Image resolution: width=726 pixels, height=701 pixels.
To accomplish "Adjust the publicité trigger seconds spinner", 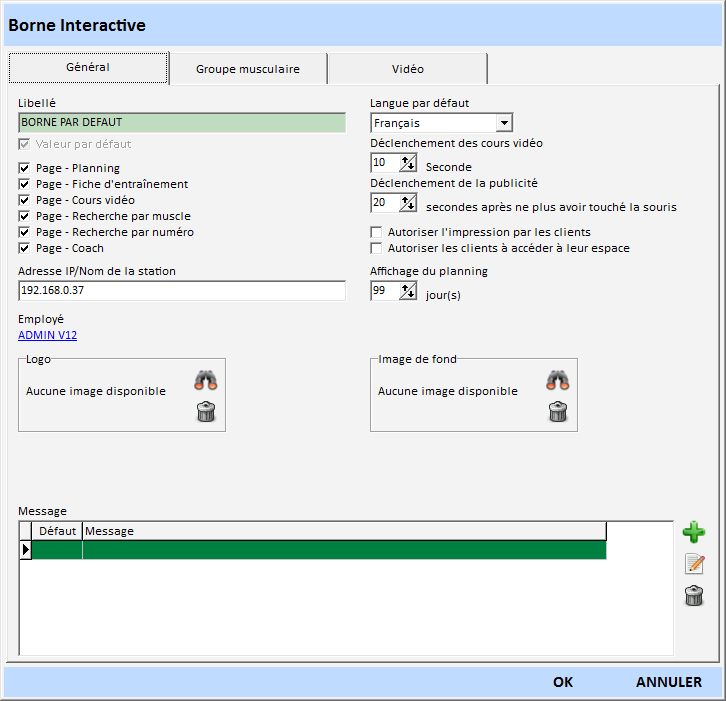I will (x=408, y=203).
